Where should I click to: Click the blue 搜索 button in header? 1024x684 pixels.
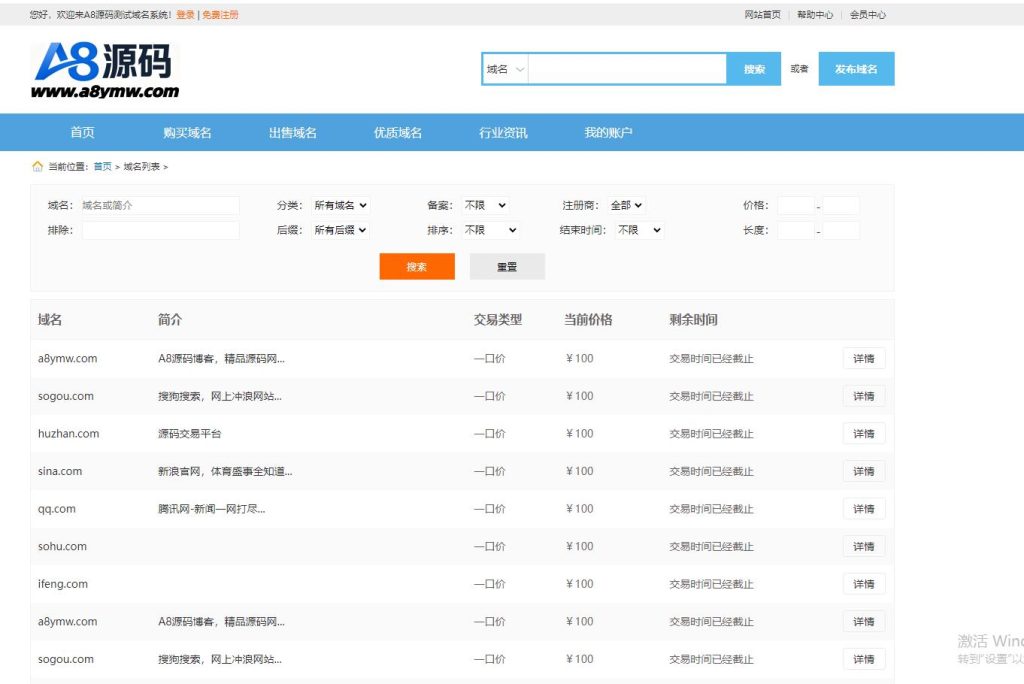click(x=754, y=69)
